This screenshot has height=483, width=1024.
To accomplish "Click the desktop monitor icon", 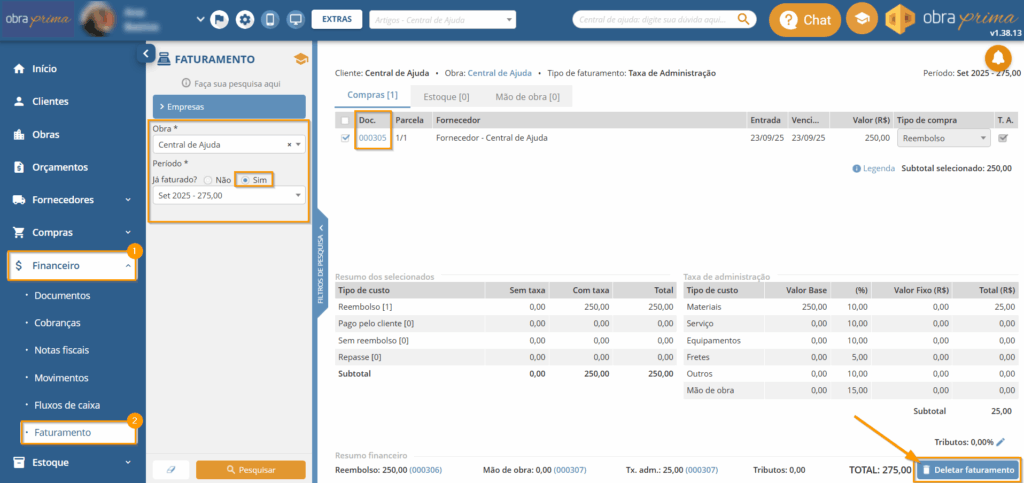I will click(x=295, y=20).
